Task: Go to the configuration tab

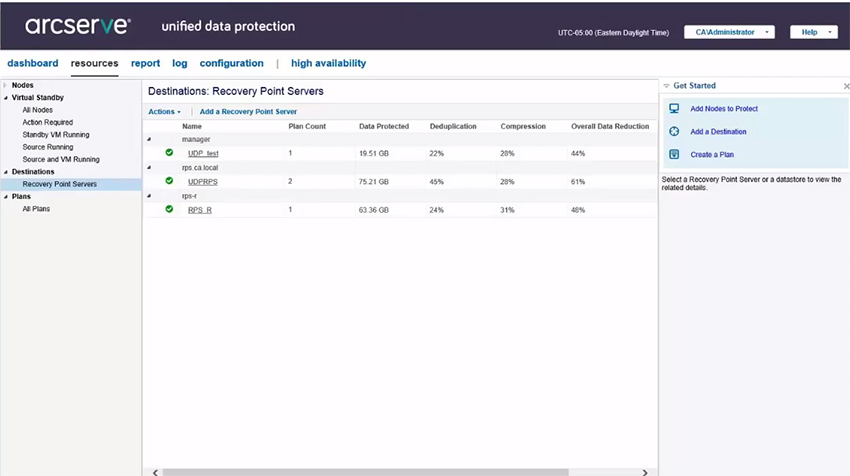Action: click(231, 63)
